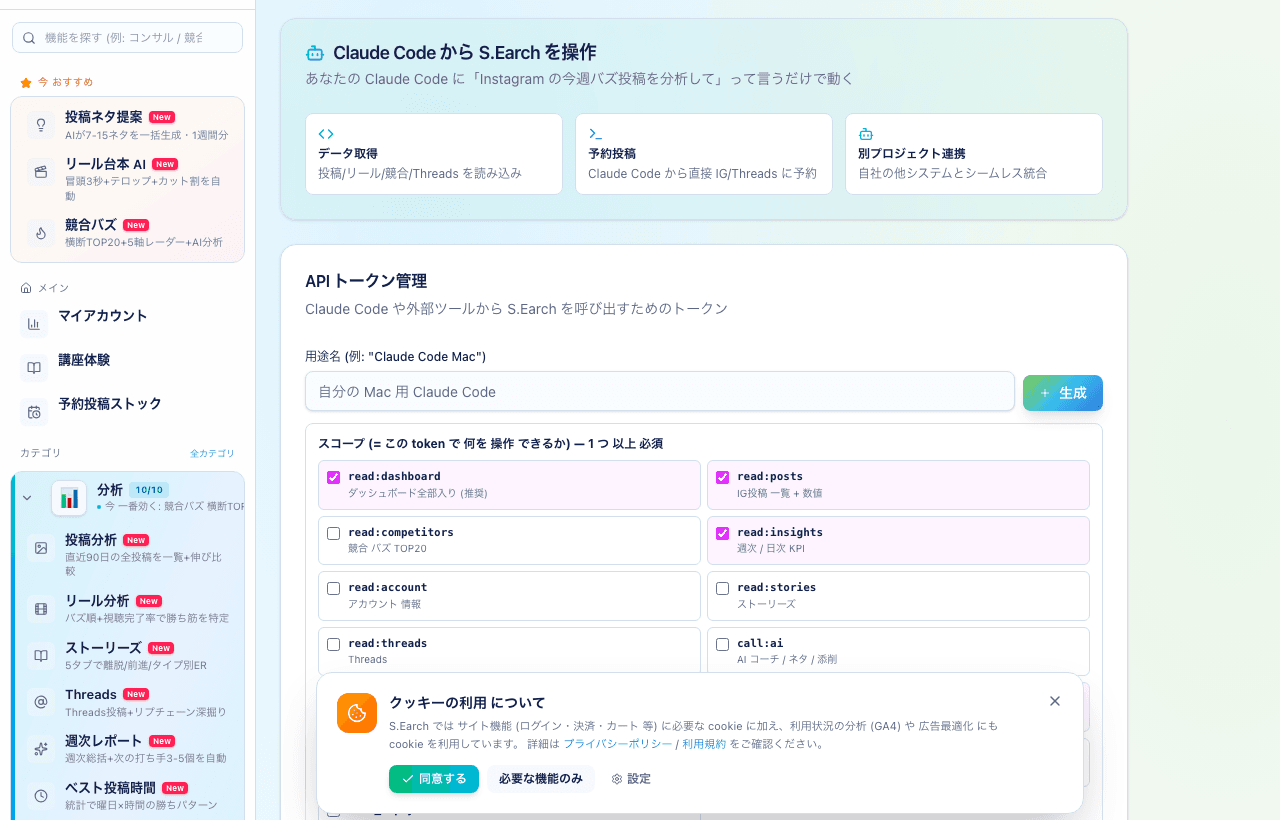Click the API トークン管理 heading
1280x820 pixels.
366,281
